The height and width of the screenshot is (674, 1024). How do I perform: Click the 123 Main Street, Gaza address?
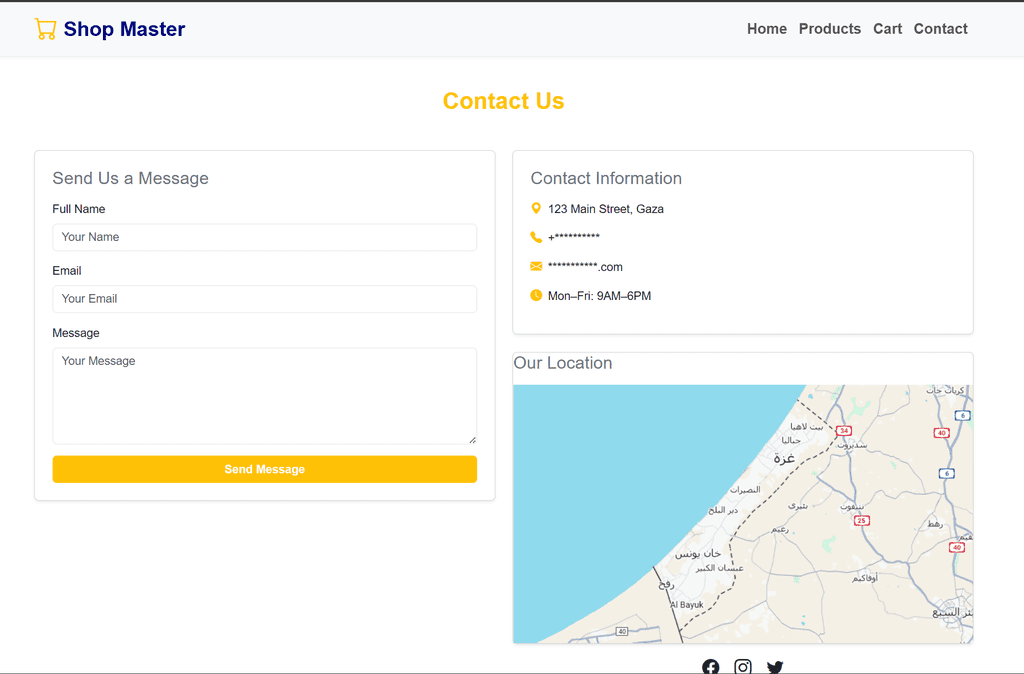point(605,209)
